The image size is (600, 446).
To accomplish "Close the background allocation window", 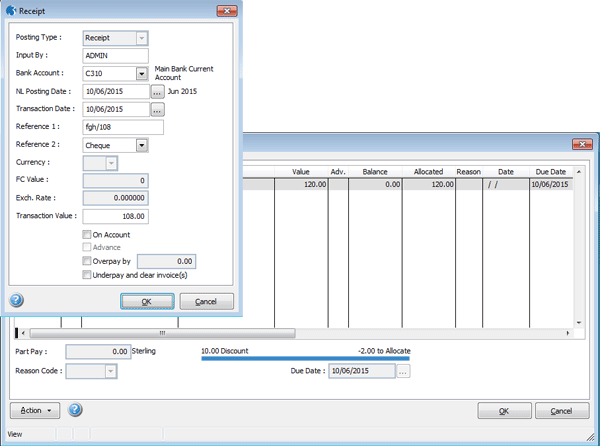I will click(x=582, y=144).
